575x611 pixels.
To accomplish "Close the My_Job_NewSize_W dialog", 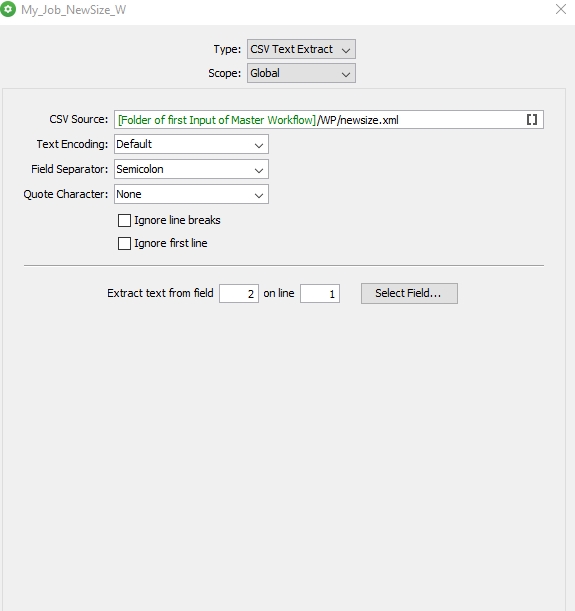I will (x=561, y=9).
